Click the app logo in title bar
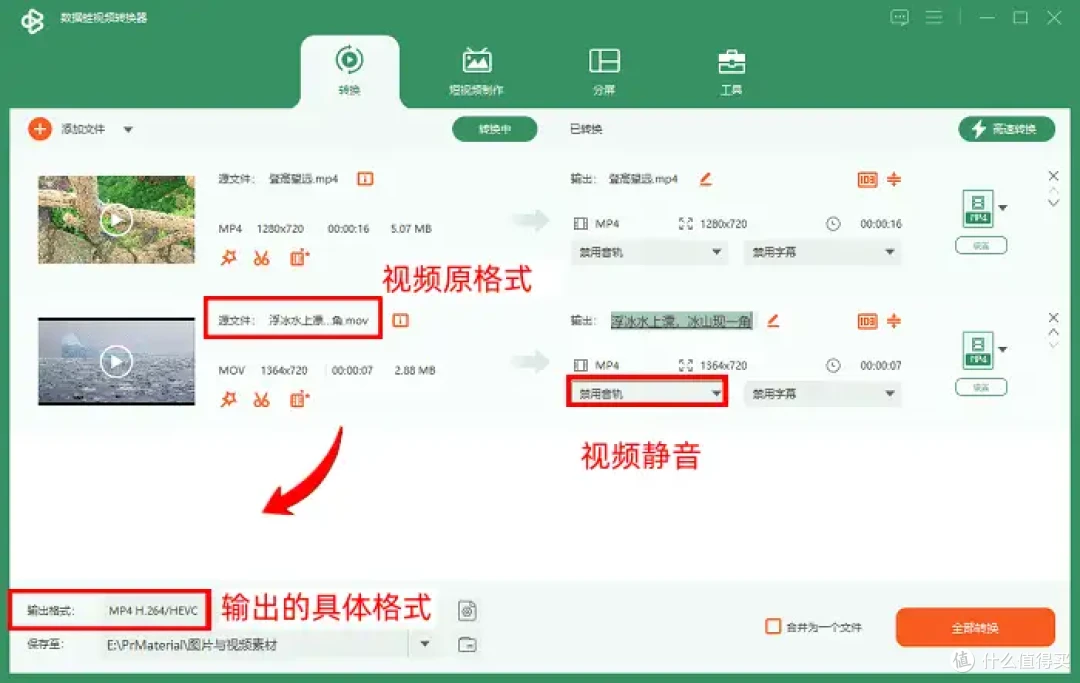Image resolution: width=1080 pixels, height=683 pixels. [x=32, y=20]
